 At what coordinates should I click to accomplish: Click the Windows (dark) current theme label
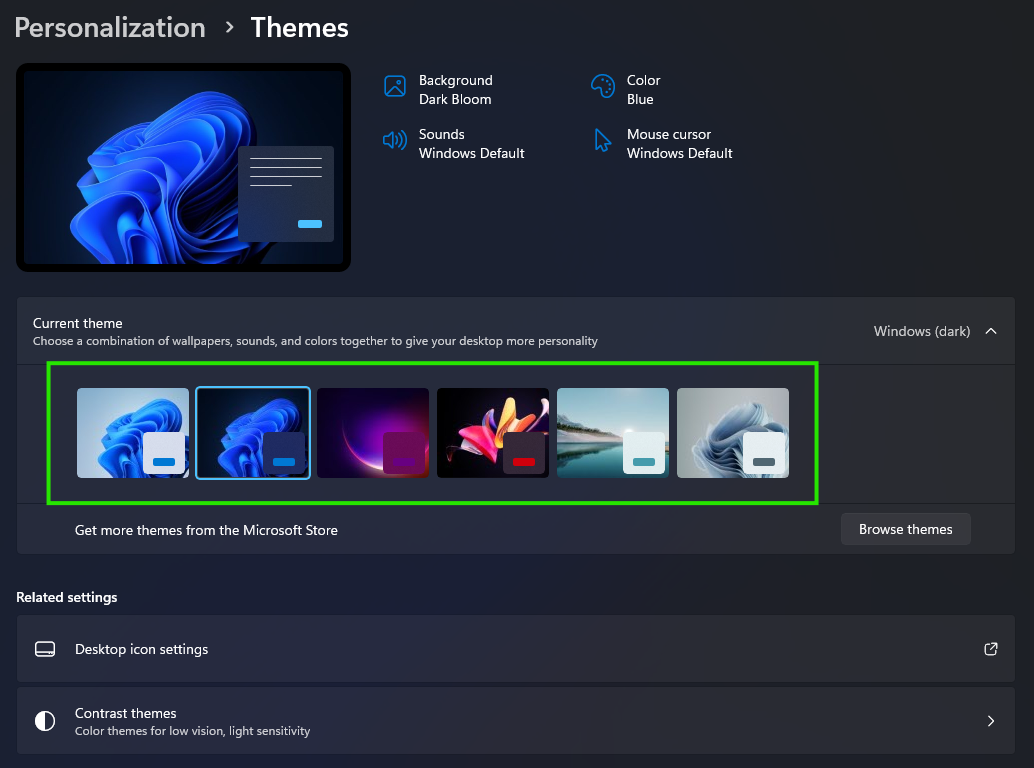coord(922,331)
